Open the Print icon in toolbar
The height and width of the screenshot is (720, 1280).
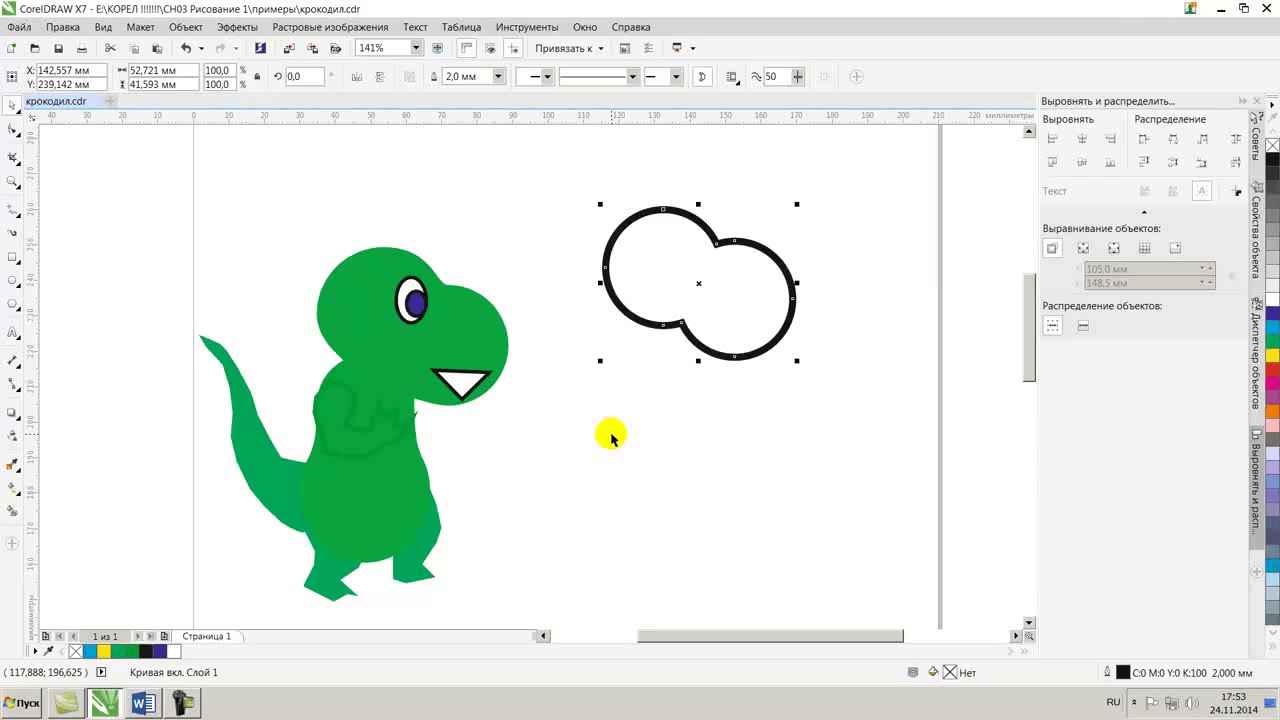click(x=82, y=48)
